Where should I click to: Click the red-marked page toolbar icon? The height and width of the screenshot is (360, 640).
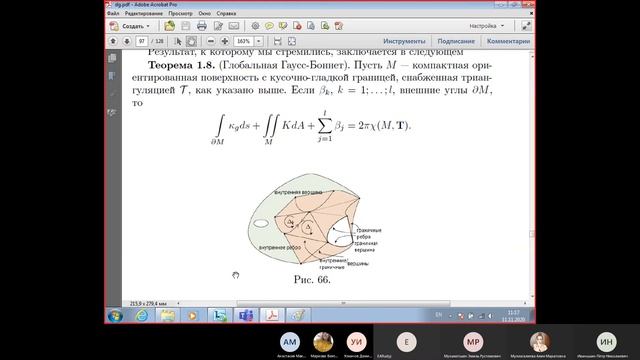pyautogui.click(x=297, y=26)
